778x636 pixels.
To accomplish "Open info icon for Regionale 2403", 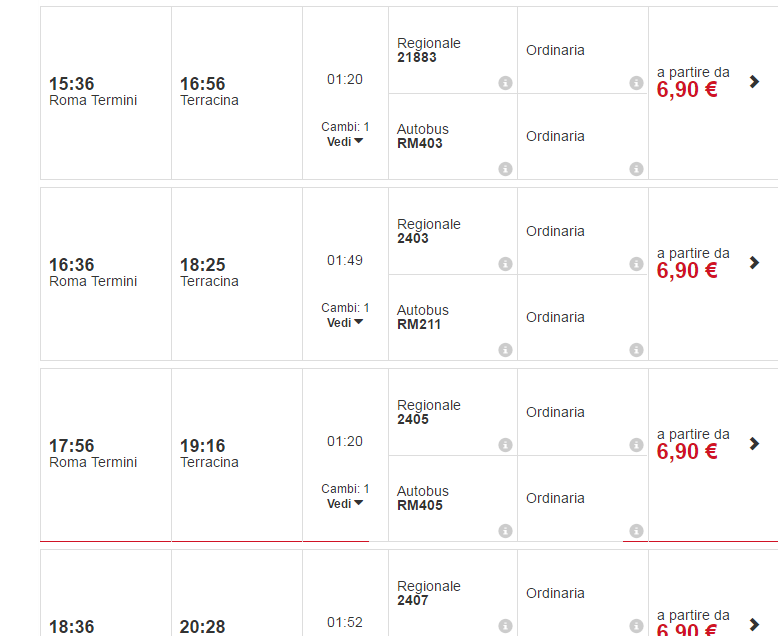I will click(x=505, y=264).
